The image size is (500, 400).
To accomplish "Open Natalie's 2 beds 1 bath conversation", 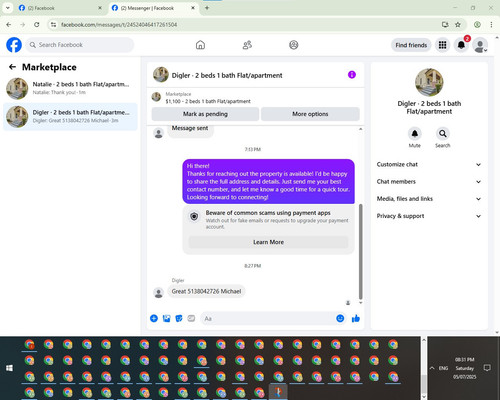I will tap(70, 89).
